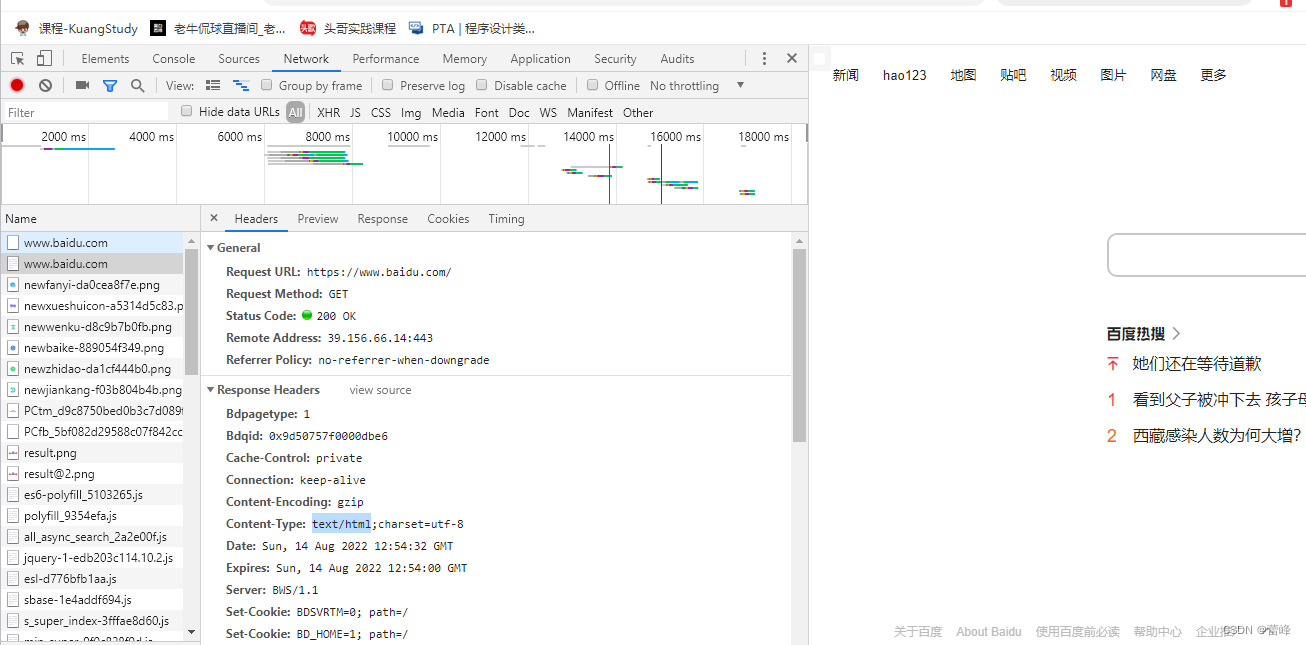This screenshot has height=645, width=1306.
Task: Open the Memory tab
Action: click(465, 59)
